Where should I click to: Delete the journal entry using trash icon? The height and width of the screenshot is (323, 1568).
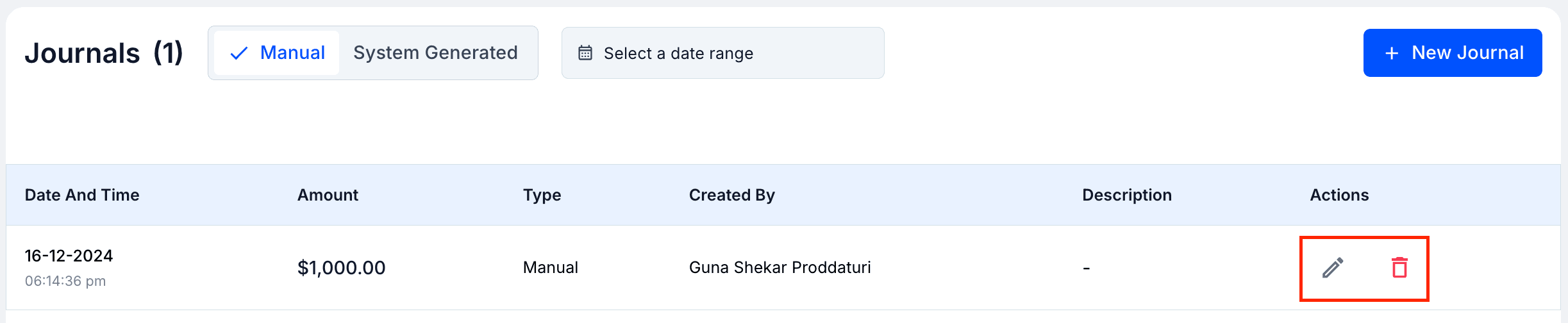(x=1399, y=268)
